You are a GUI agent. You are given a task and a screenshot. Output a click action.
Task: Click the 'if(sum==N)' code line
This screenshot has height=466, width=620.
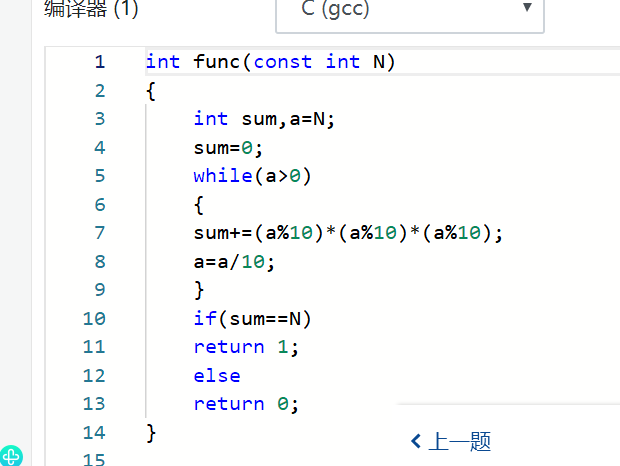tap(252, 319)
